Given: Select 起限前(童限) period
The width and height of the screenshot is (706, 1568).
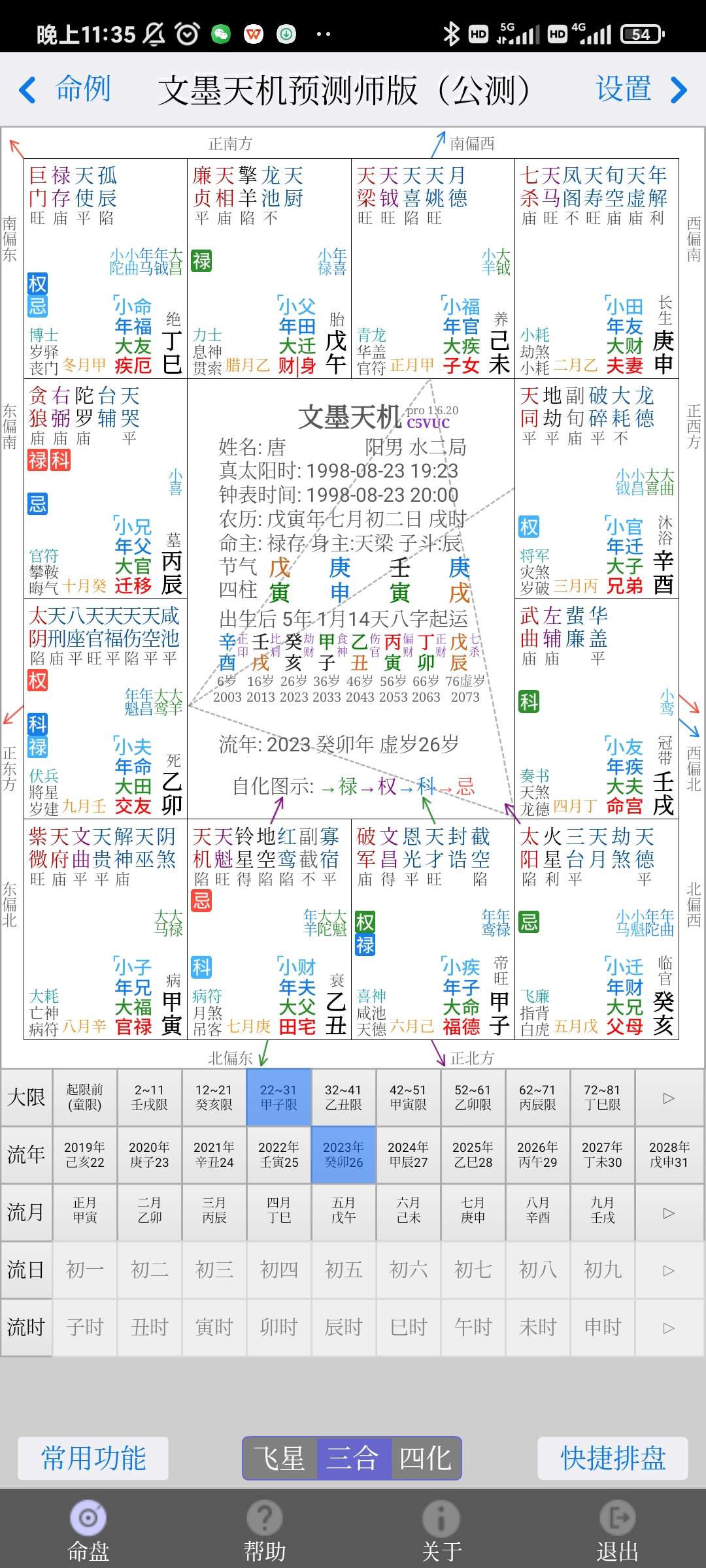Looking at the screenshot, I should (84, 1098).
